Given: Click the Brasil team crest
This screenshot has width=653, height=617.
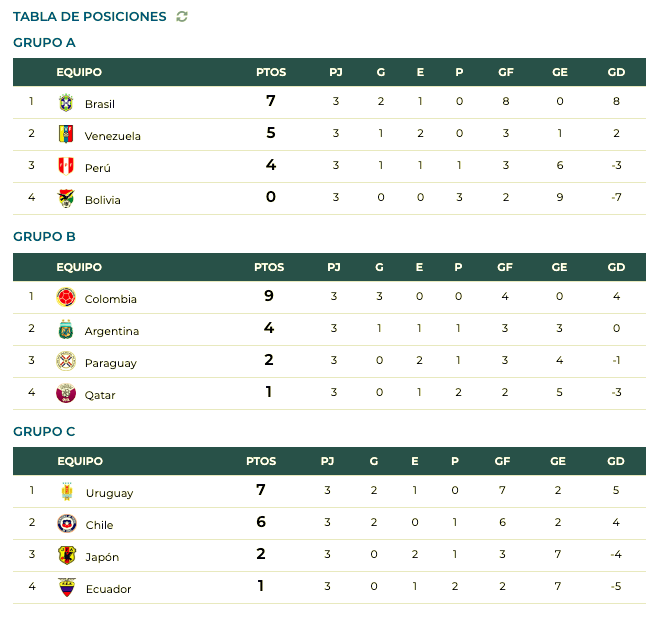Looking at the screenshot, I should point(66,103).
